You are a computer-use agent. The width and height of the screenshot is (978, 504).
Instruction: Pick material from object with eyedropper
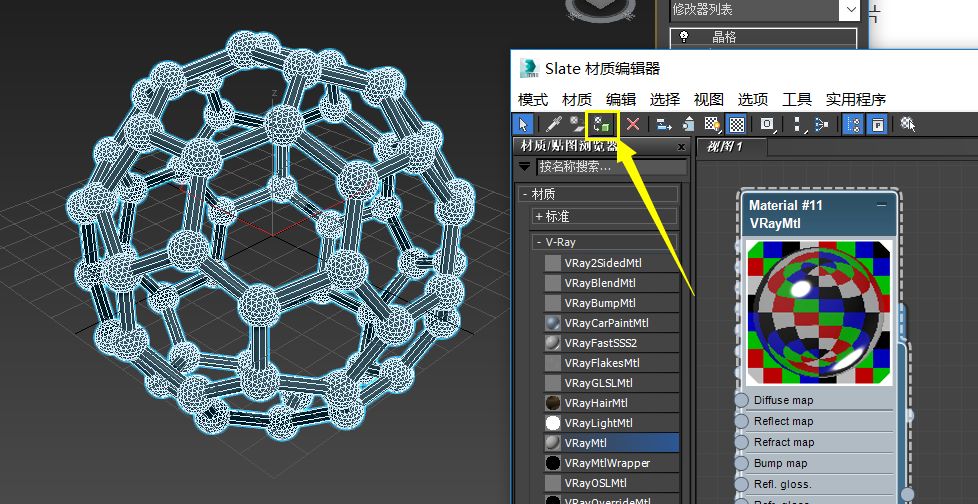553,124
